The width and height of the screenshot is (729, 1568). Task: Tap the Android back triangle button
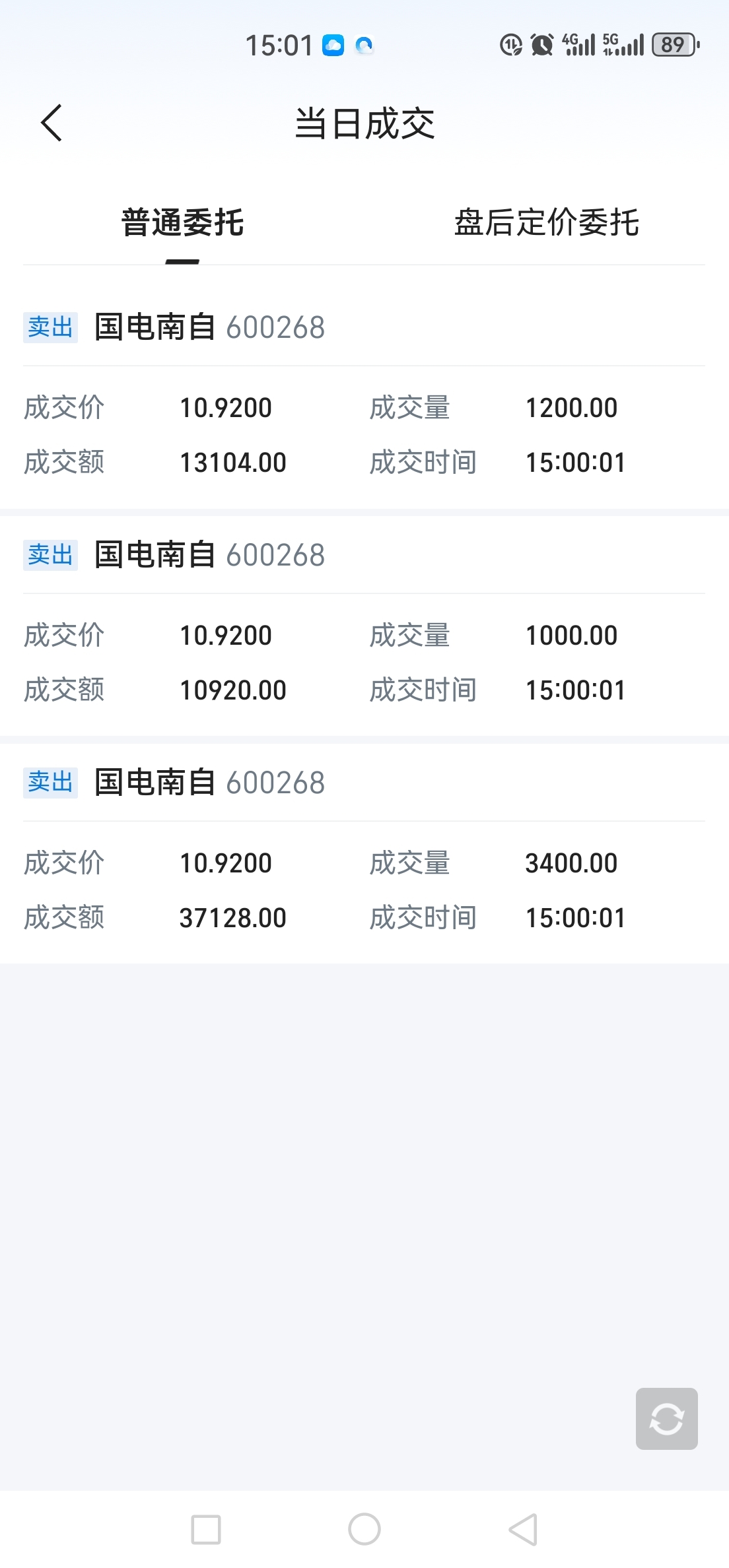523,1529
